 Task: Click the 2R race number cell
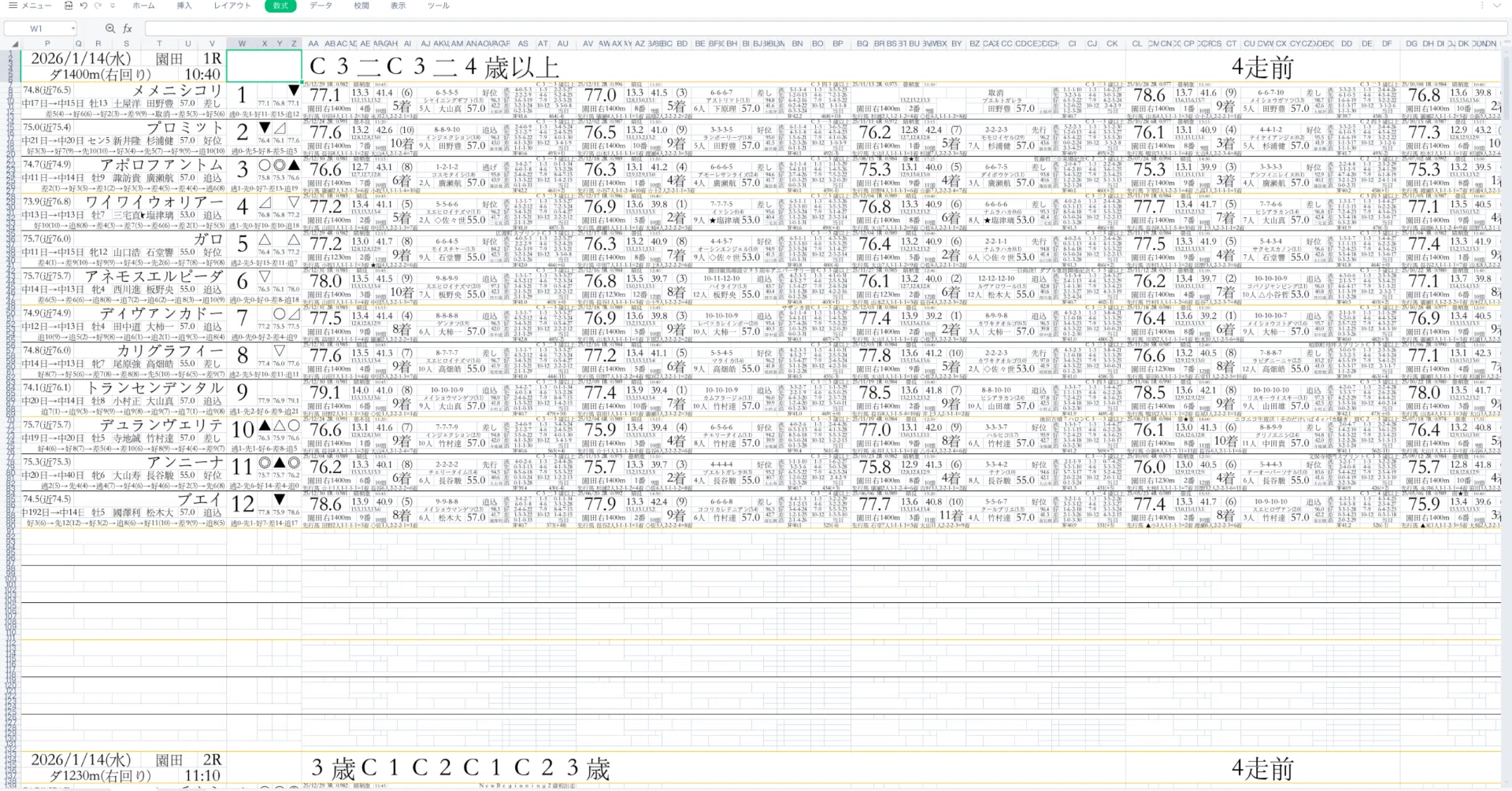click(212, 760)
